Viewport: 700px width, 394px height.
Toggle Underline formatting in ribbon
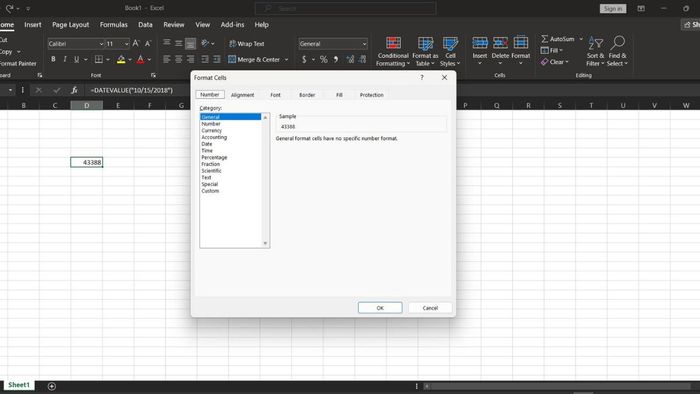76,59
